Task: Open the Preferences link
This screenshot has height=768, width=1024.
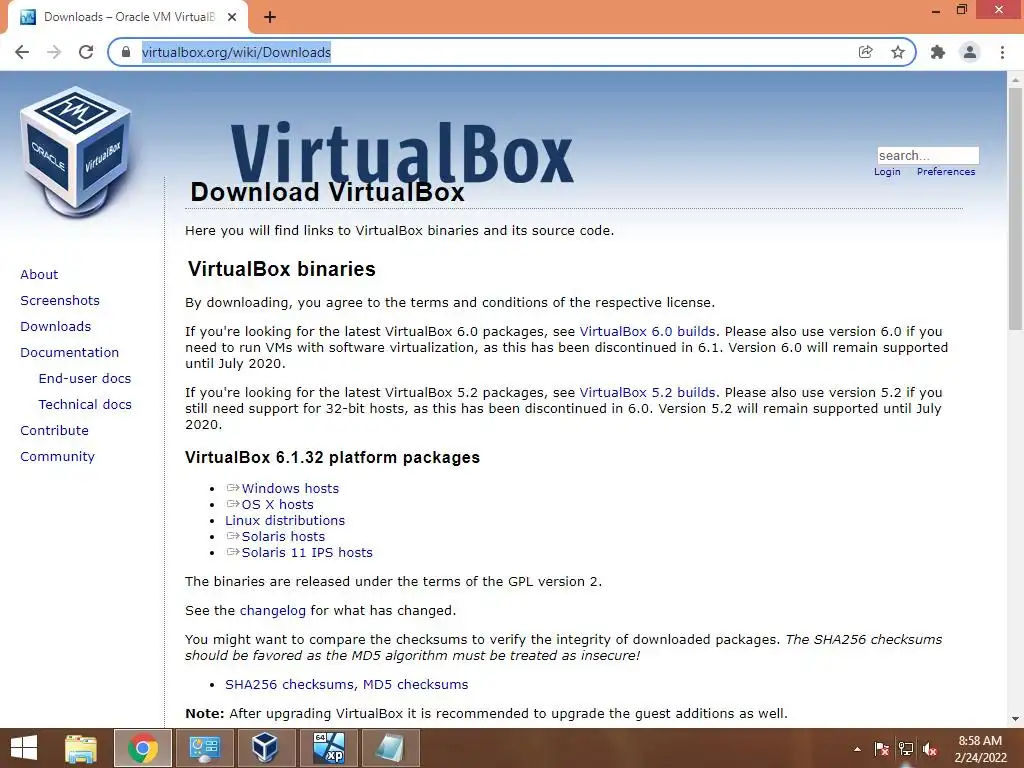Action: pos(946,172)
